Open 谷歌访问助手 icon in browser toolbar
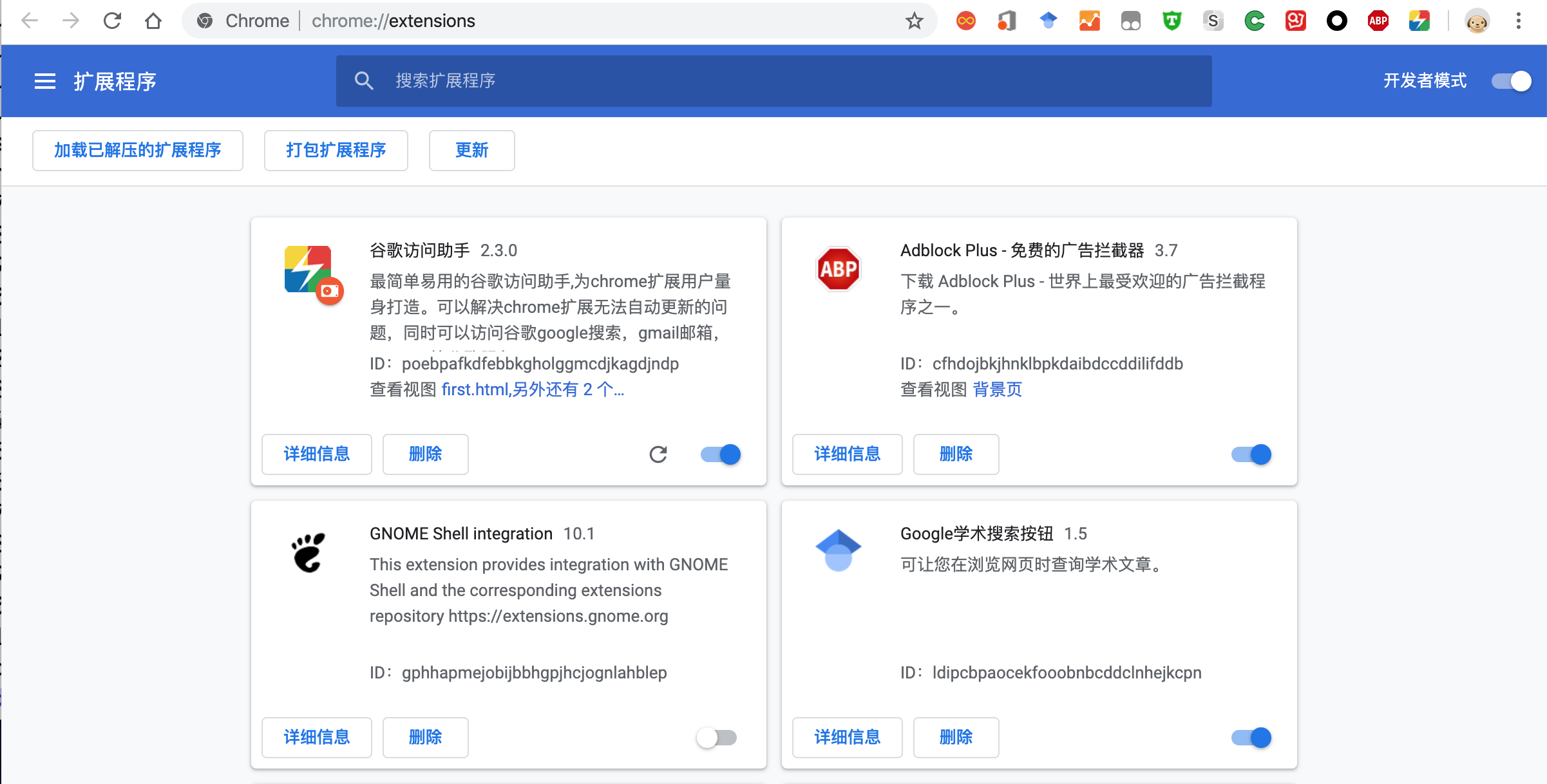The width and height of the screenshot is (1547, 784). coord(1419,21)
